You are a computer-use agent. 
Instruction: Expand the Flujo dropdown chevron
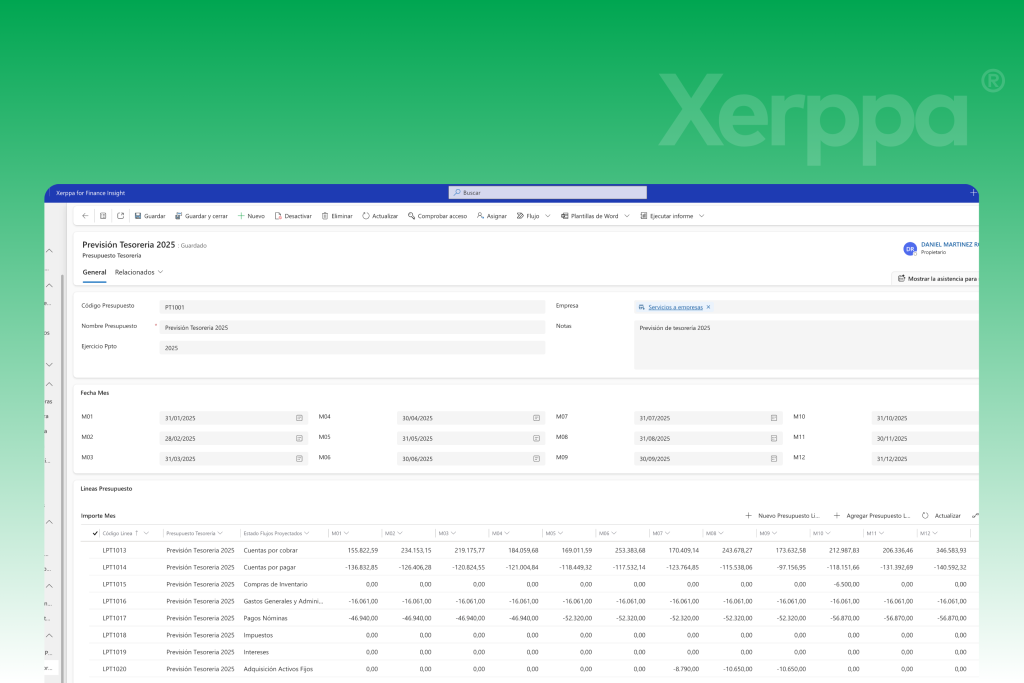548,216
